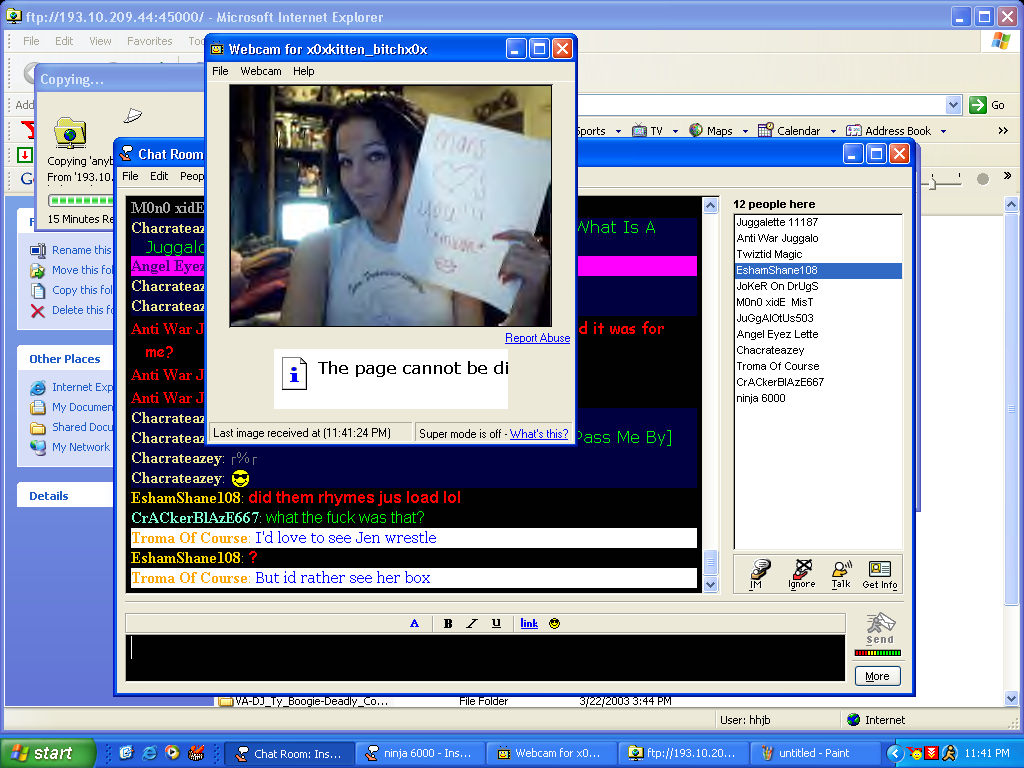This screenshot has width=1024, height=768.
Task: Toggle bold text formatting
Action: tap(448, 623)
